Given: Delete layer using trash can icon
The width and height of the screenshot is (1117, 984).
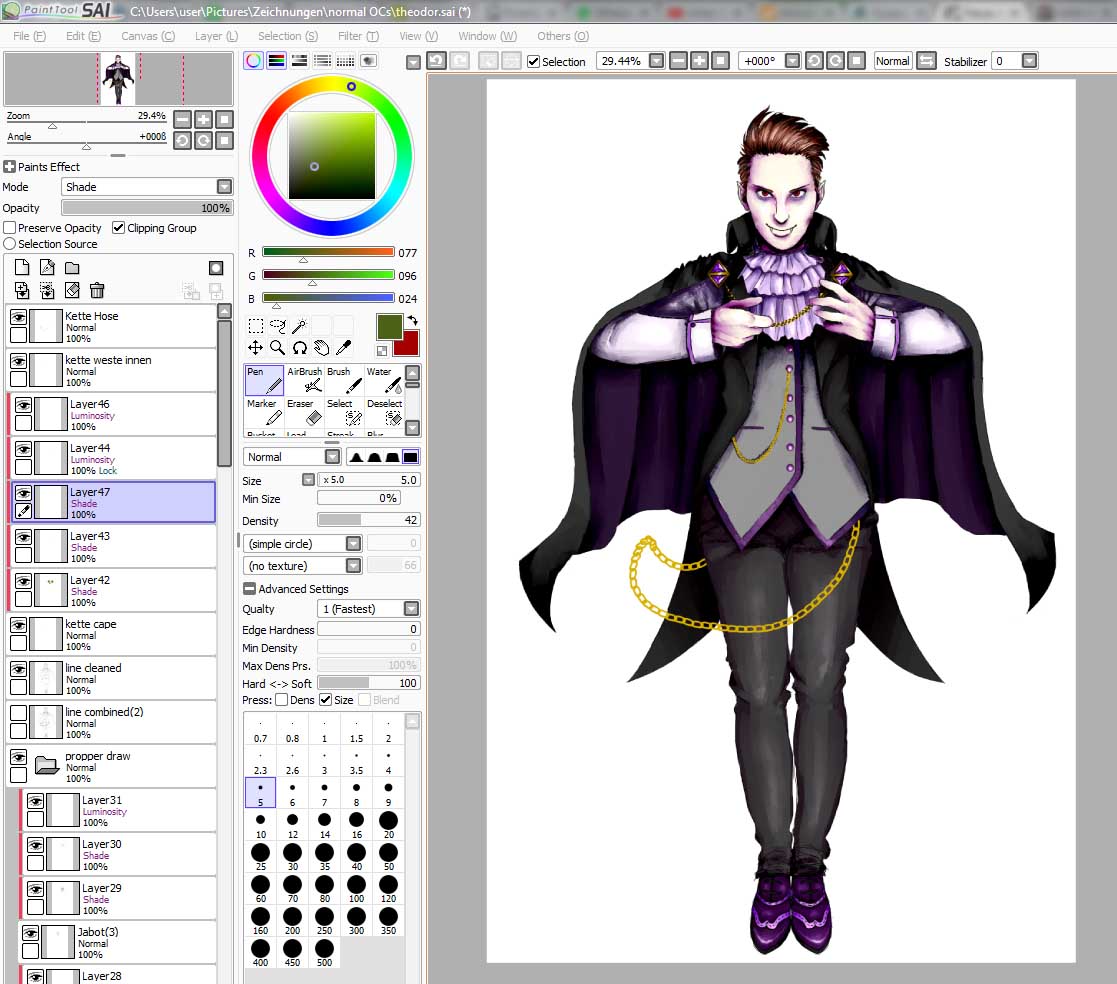Looking at the screenshot, I should pyautogui.click(x=97, y=290).
